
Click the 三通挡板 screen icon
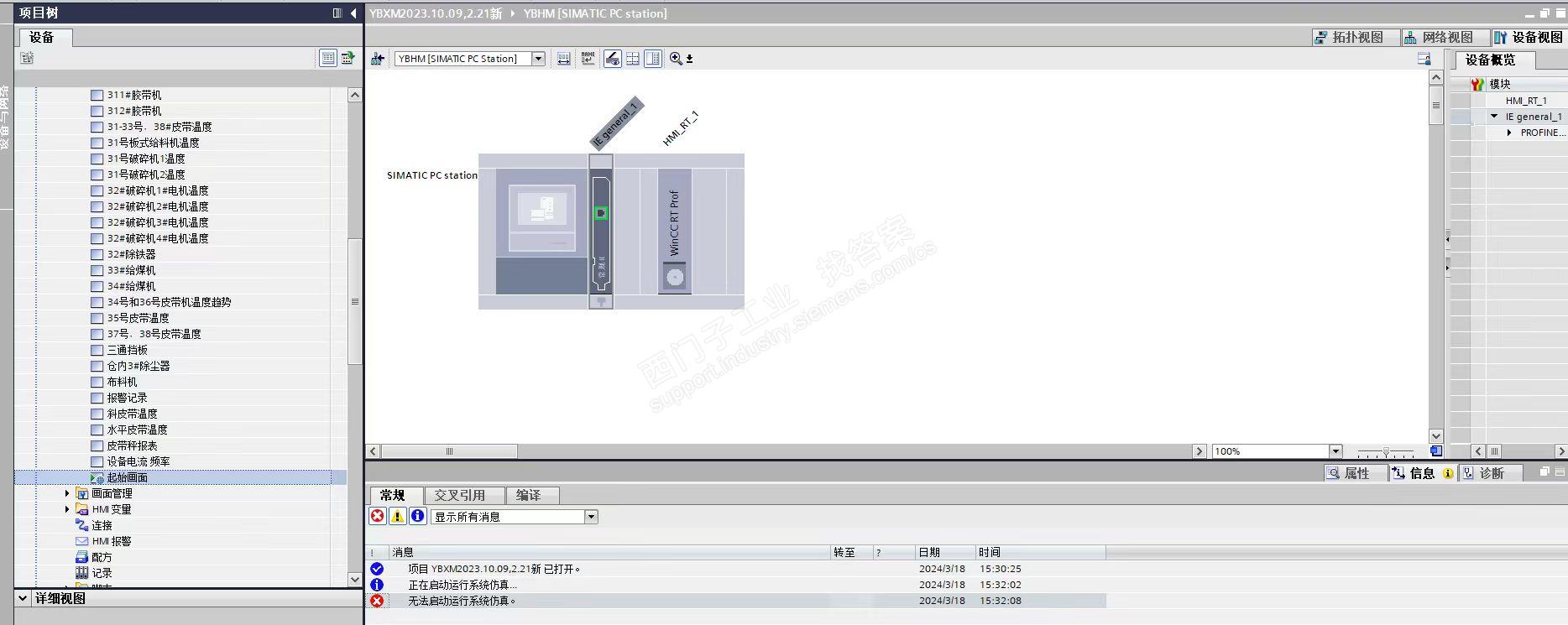(x=97, y=350)
